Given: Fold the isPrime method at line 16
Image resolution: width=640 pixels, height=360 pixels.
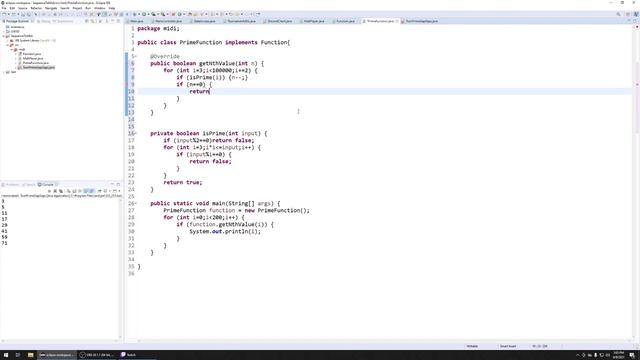Looking at the screenshot, I should coord(136,133).
